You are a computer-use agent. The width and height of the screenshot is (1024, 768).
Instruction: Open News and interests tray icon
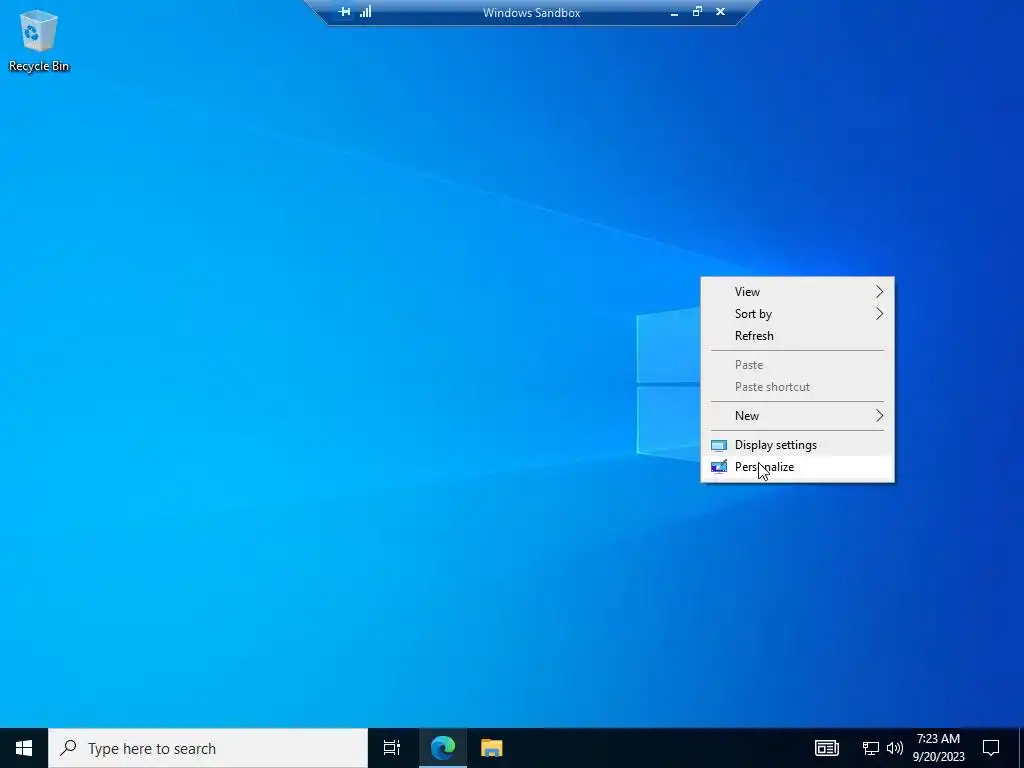coord(826,748)
